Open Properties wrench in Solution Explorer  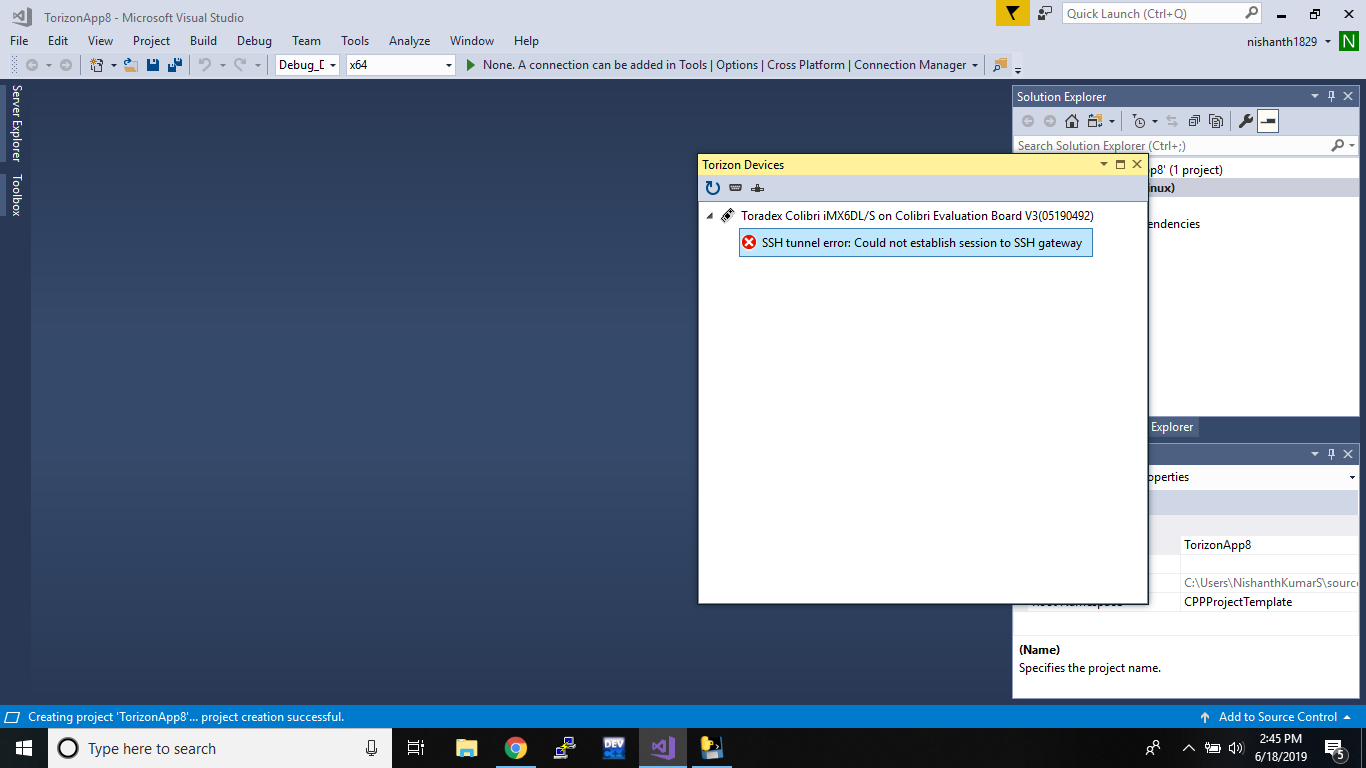click(1245, 121)
